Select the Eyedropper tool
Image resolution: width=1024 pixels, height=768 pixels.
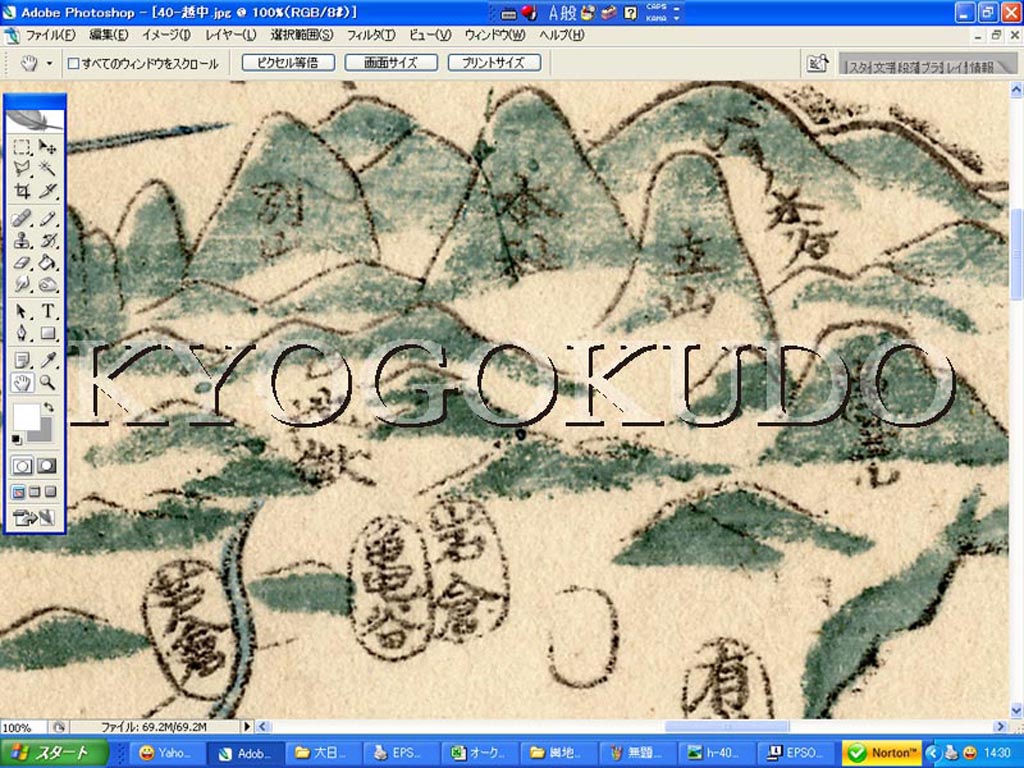[x=47, y=360]
